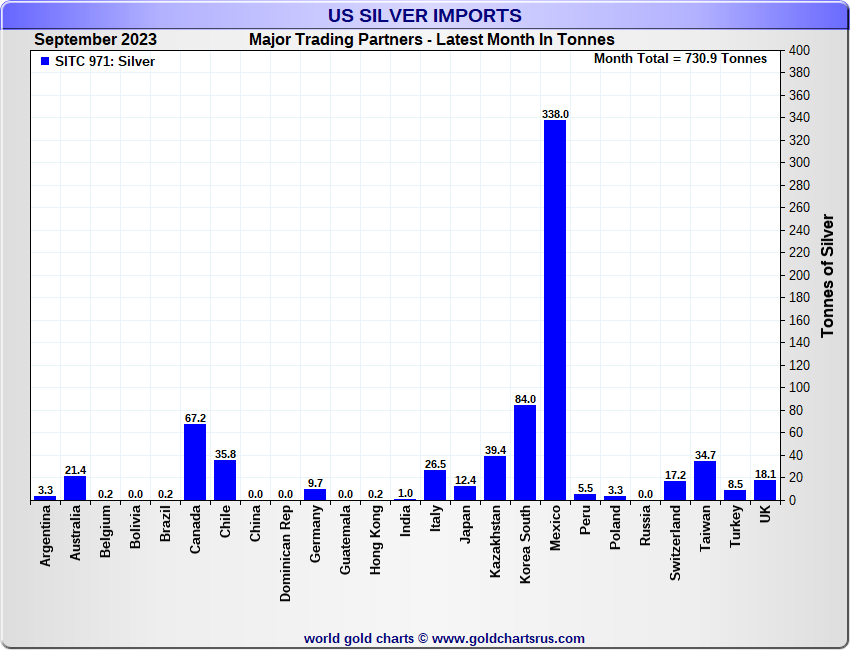This screenshot has width=850, height=650.
Task: Click the September 2023 date label
Action: point(95,40)
